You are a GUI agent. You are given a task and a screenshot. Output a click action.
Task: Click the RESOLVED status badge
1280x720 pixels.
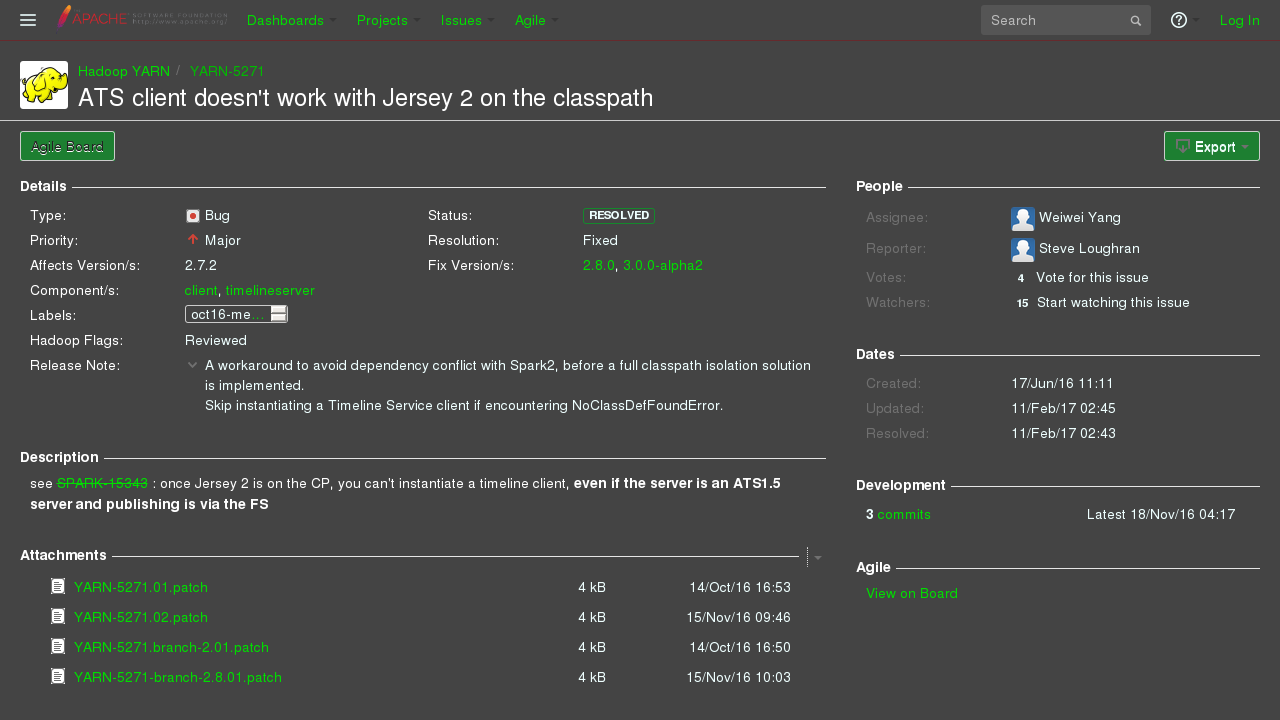[619, 215]
